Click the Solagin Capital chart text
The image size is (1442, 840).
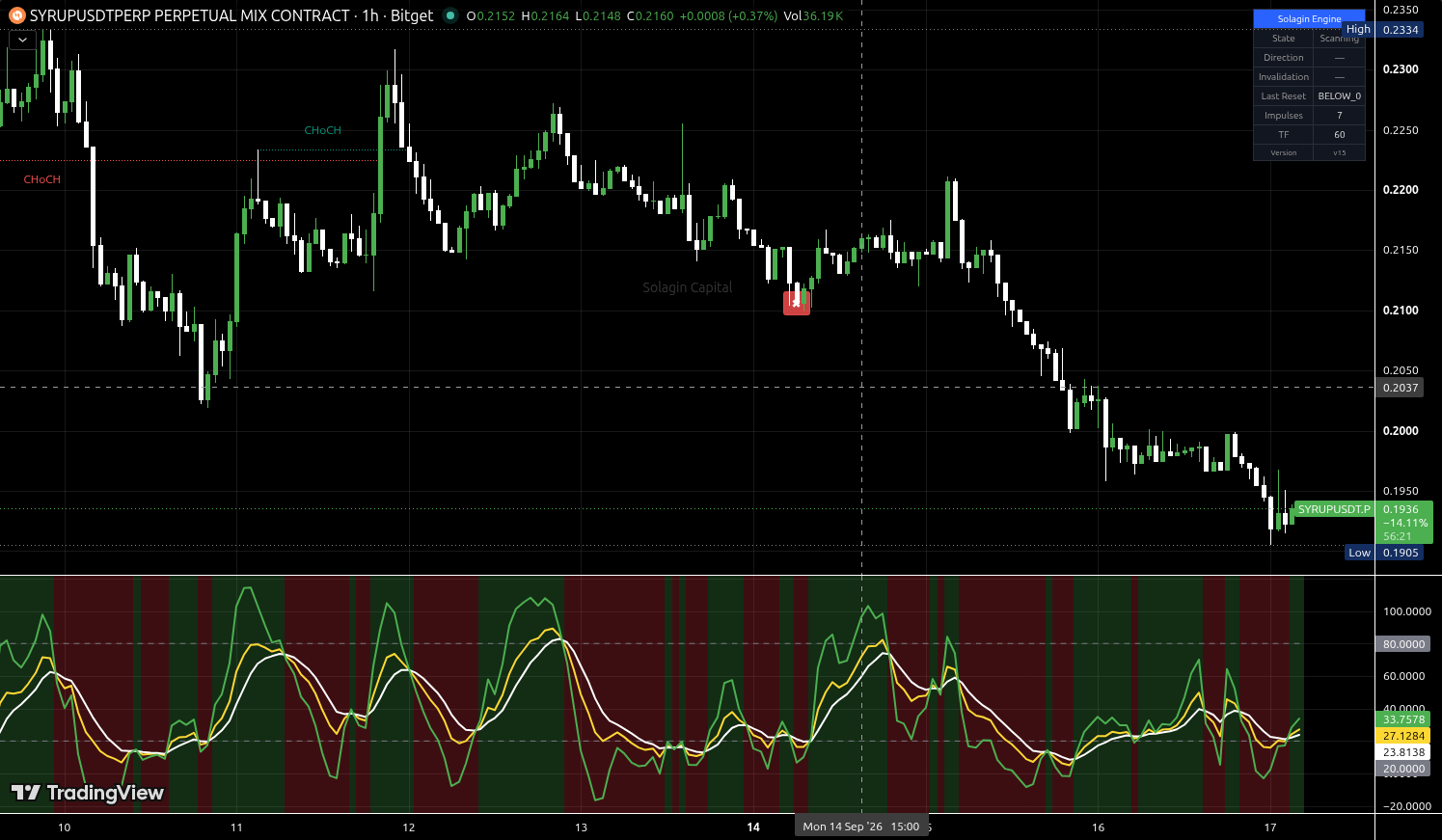pyautogui.click(x=688, y=287)
